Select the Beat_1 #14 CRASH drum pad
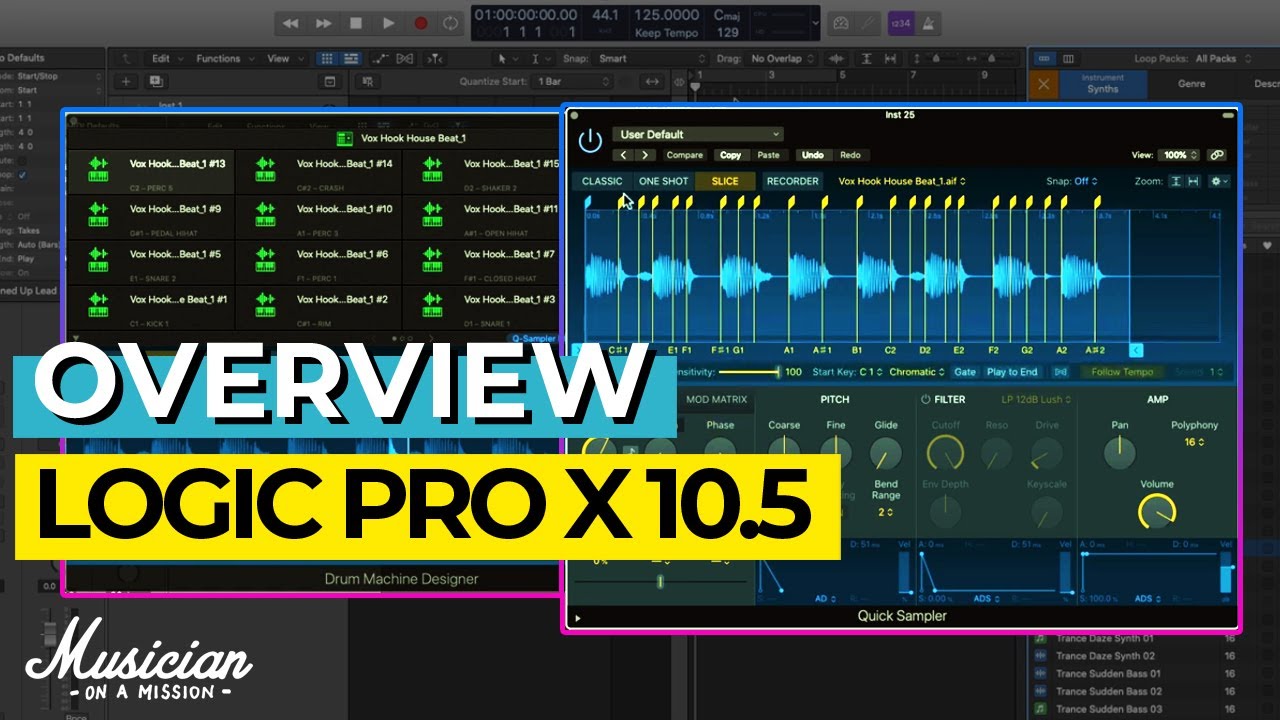 319,172
